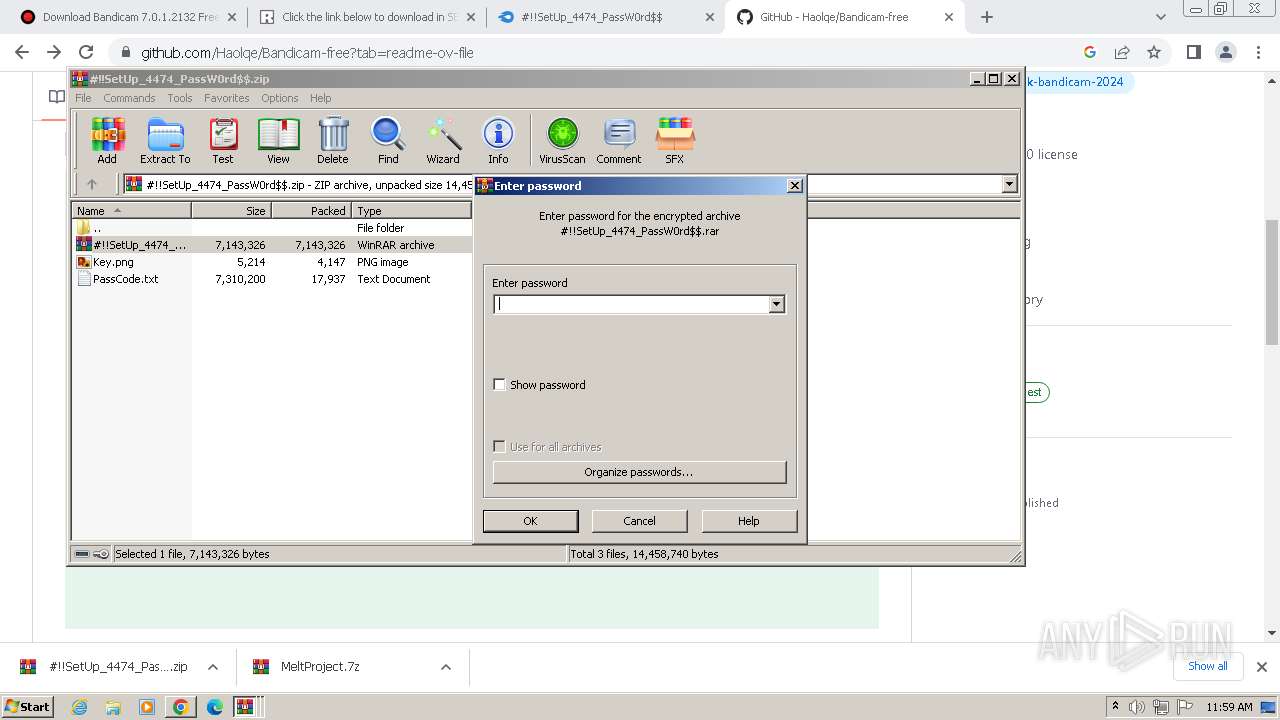Open the browser tab search chevron
Image resolution: width=1280 pixels, height=720 pixels.
(x=1160, y=17)
